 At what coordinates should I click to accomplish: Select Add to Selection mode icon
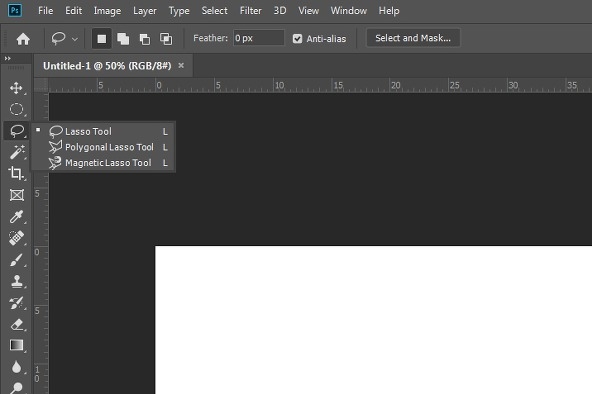coord(123,38)
